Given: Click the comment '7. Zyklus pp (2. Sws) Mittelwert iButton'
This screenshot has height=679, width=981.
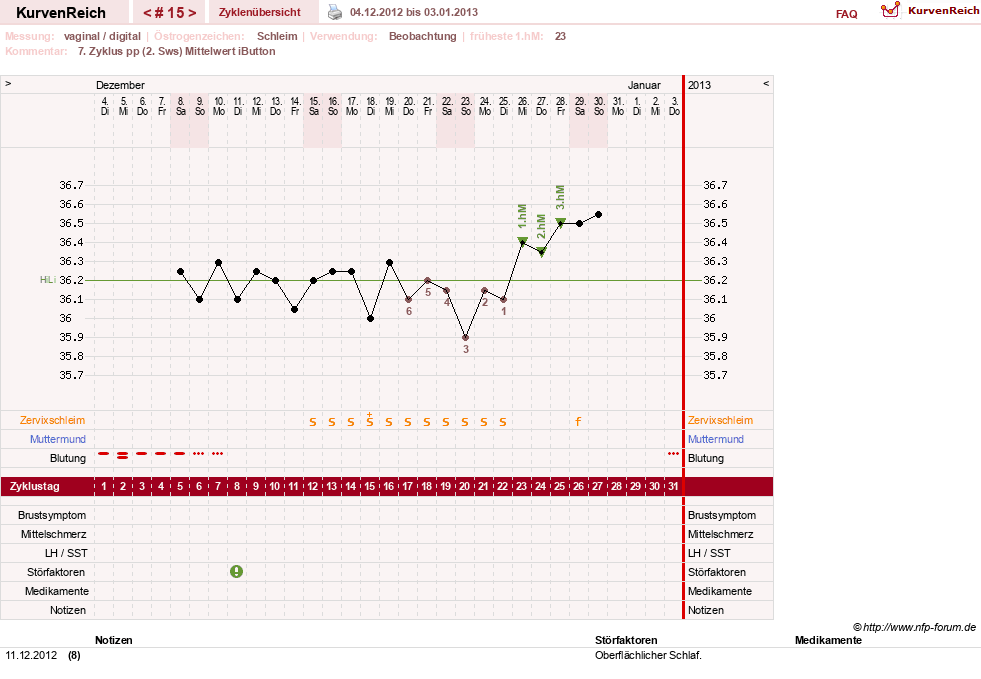Looking at the screenshot, I should pos(176,51).
